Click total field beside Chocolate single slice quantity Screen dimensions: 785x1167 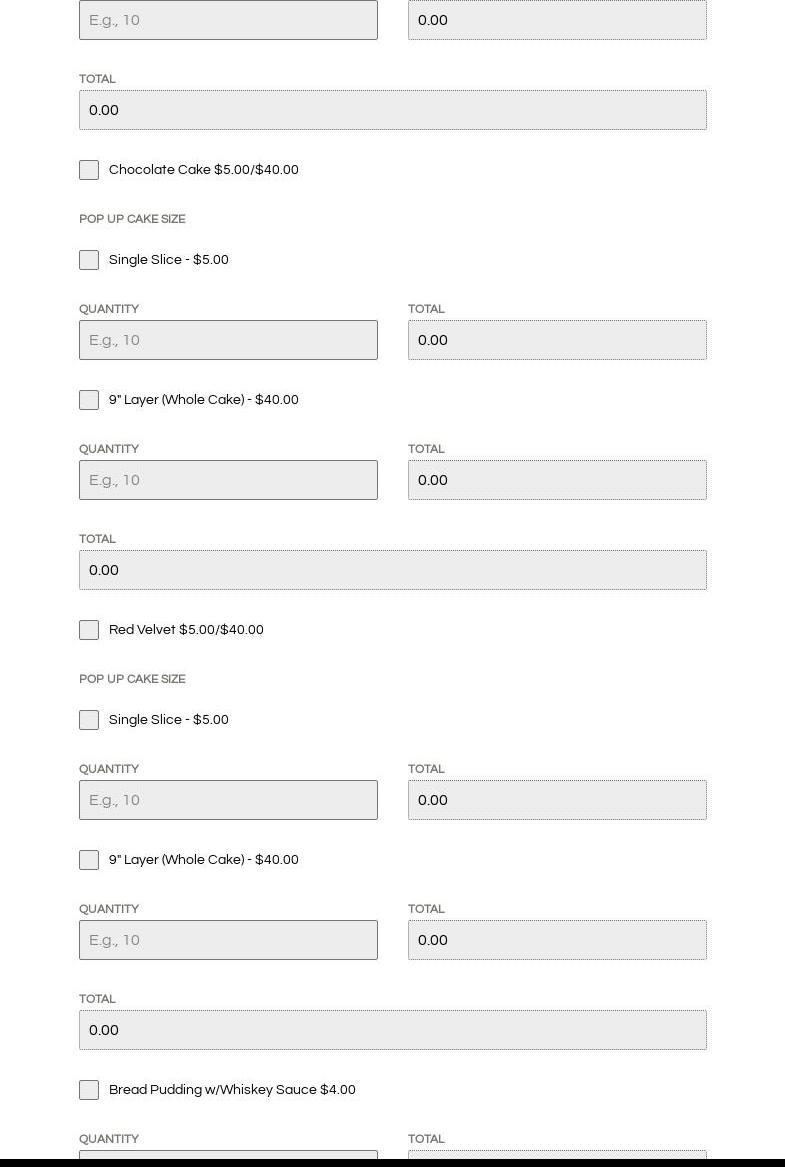coord(557,340)
